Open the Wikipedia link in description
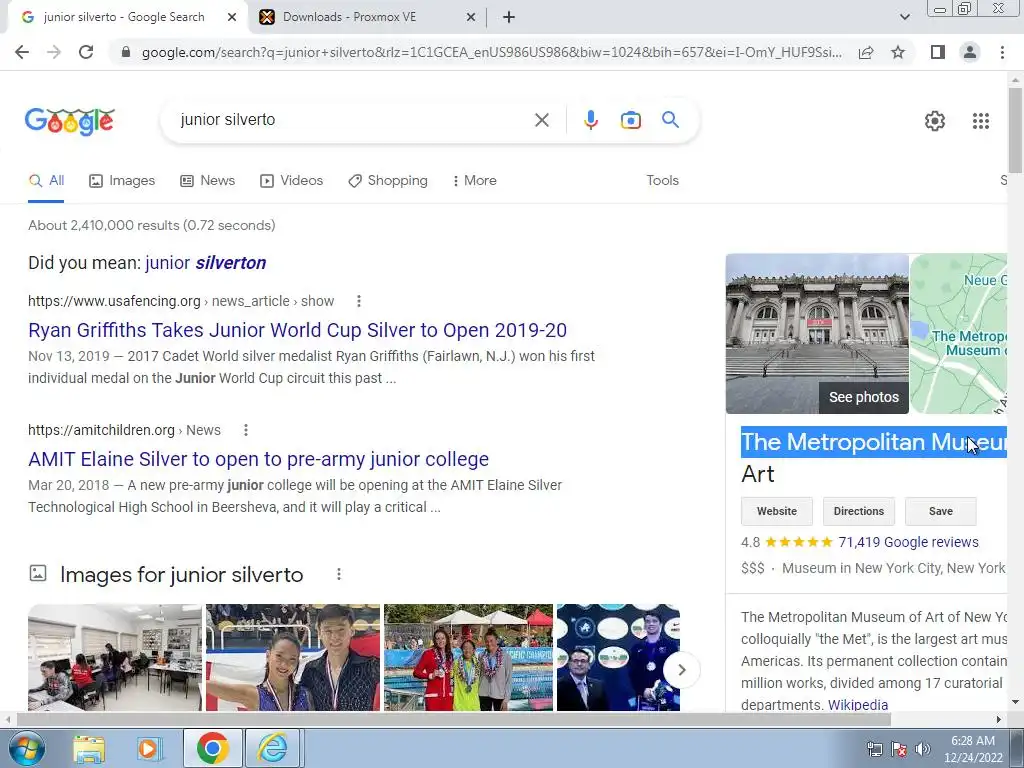Viewport: 1024px width, 768px height. (x=857, y=705)
